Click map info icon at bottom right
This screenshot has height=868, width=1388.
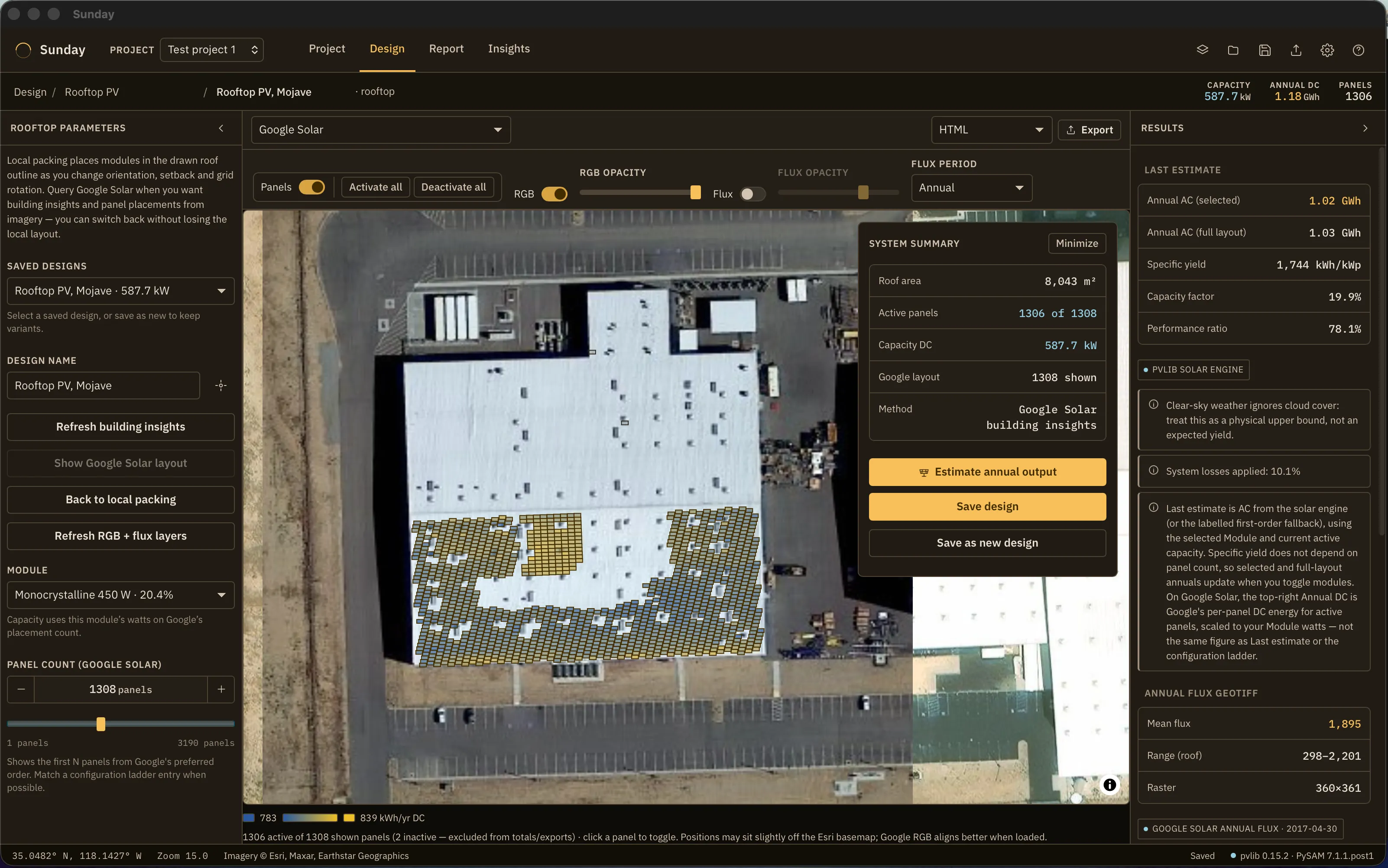tap(1109, 785)
